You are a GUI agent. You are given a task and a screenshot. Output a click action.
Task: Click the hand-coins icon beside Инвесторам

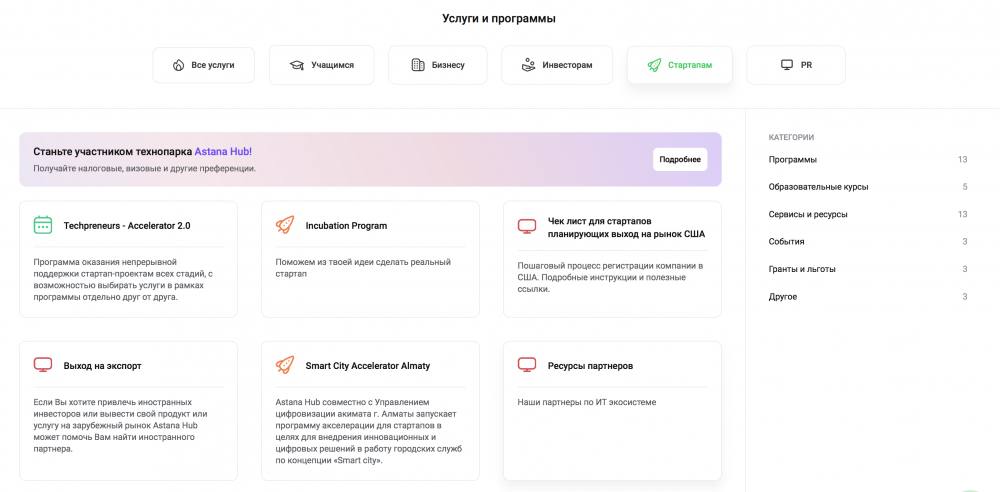(x=528, y=65)
